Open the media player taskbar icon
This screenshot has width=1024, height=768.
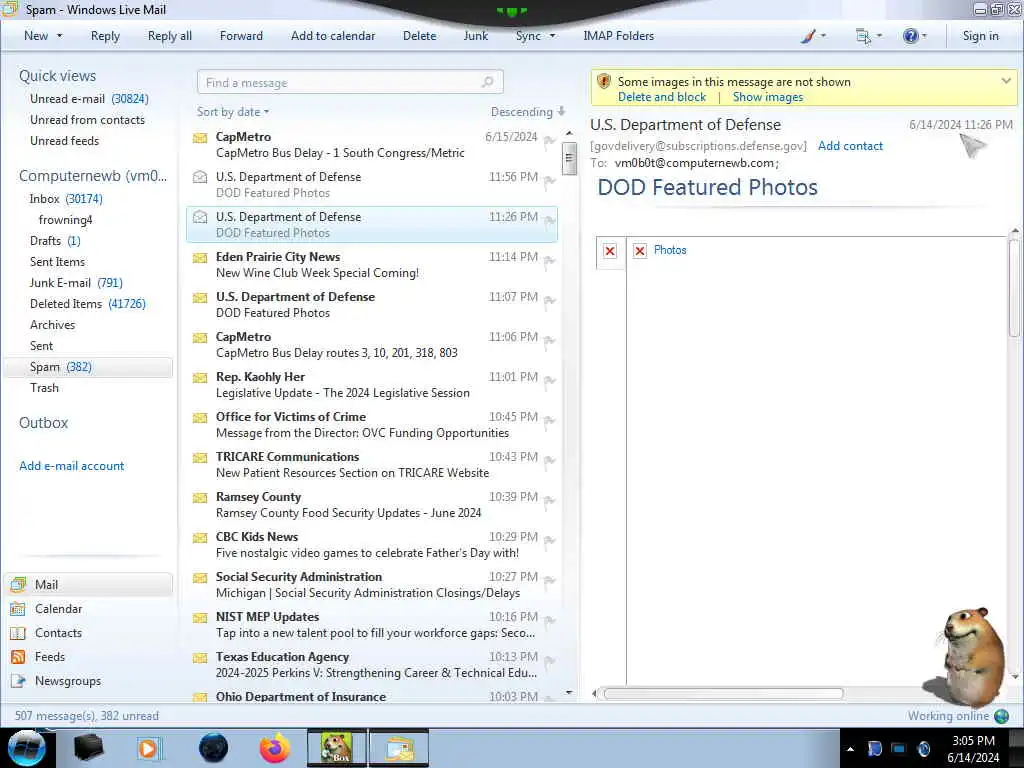[149, 748]
